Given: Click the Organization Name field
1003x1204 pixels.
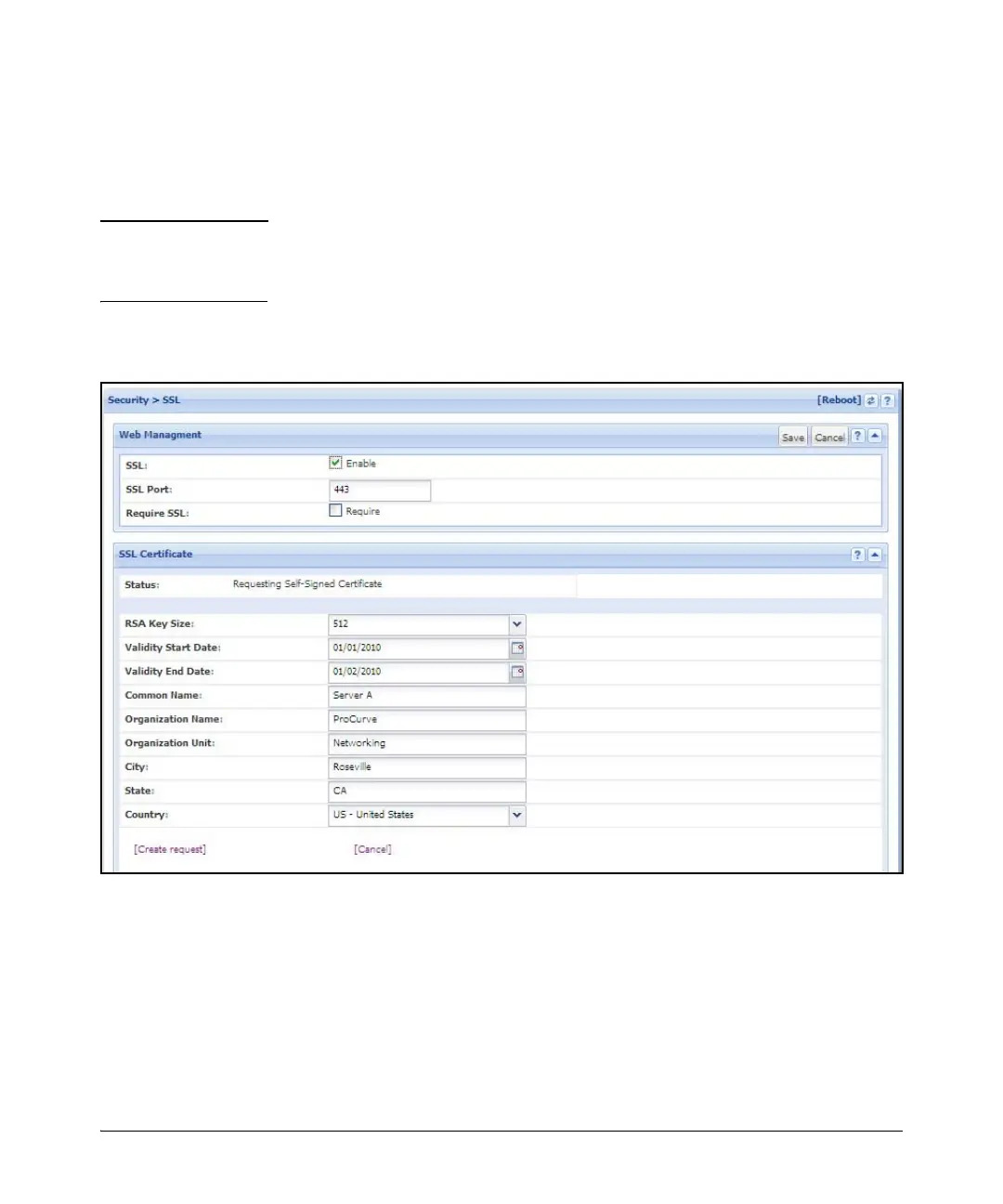Looking at the screenshot, I should pyautogui.click(x=427, y=719).
